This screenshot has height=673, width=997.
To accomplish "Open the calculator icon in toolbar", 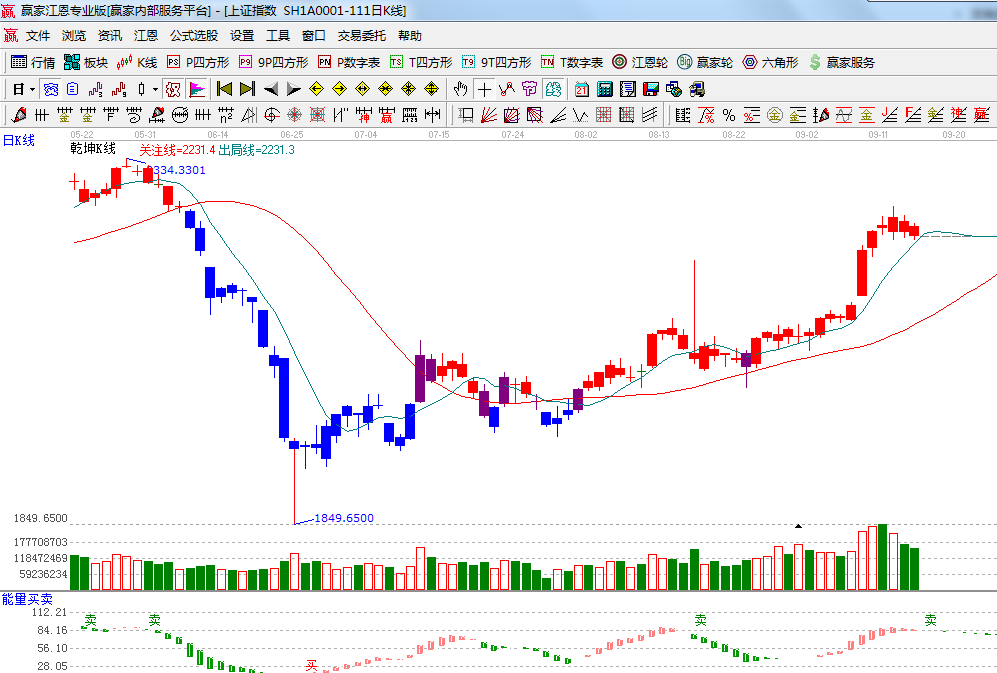I will pos(604,89).
